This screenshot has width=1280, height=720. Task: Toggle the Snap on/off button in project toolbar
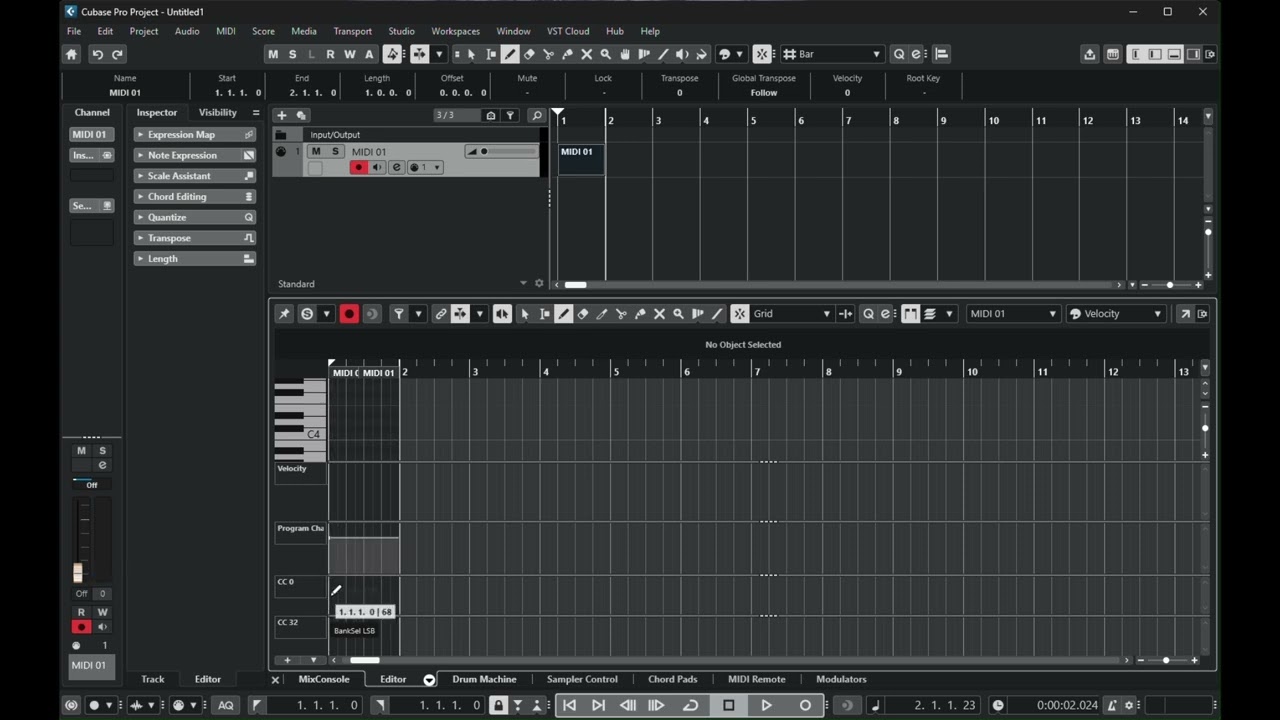[762, 54]
